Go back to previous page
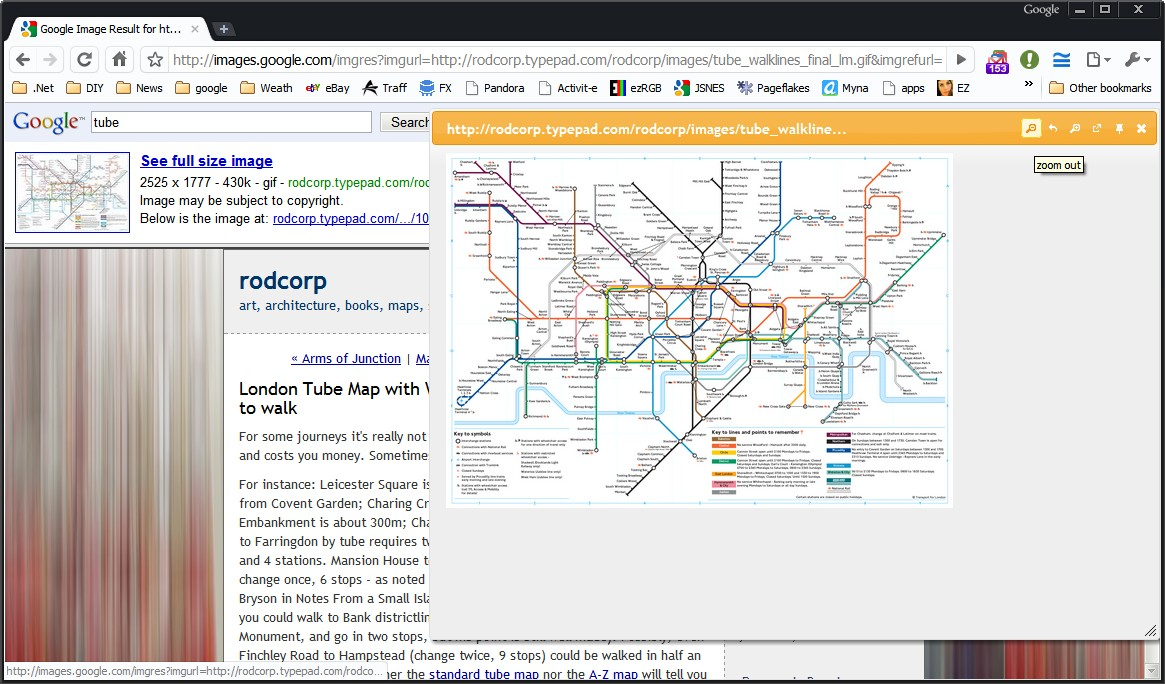Screen dimensions: 1165x684 pyautogui.click(x=23, y=59)
